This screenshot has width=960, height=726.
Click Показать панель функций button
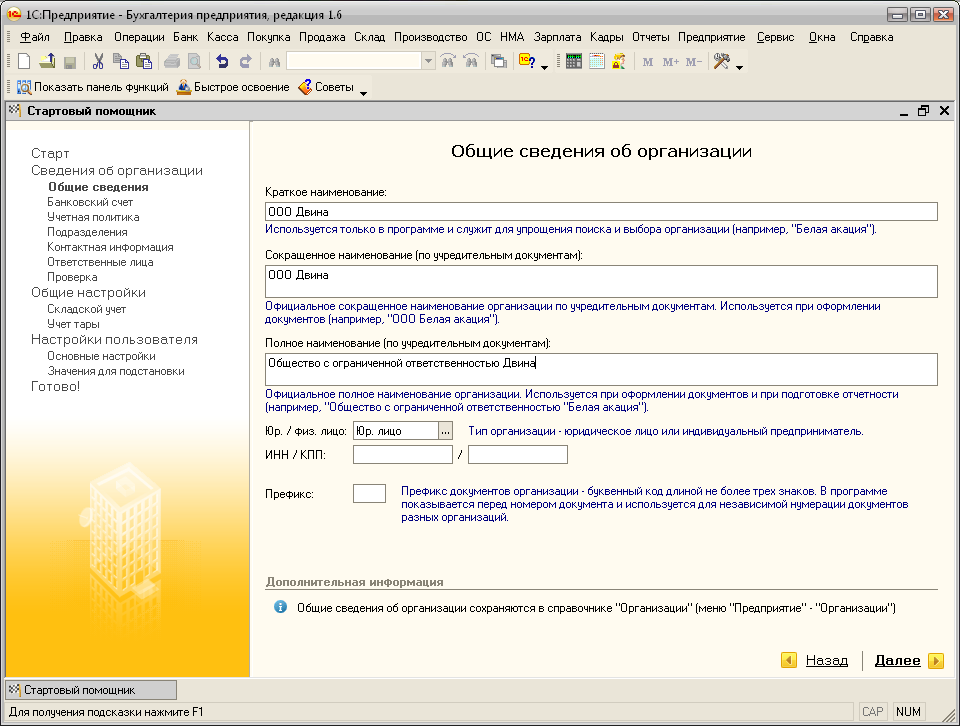tap(92, 87)
